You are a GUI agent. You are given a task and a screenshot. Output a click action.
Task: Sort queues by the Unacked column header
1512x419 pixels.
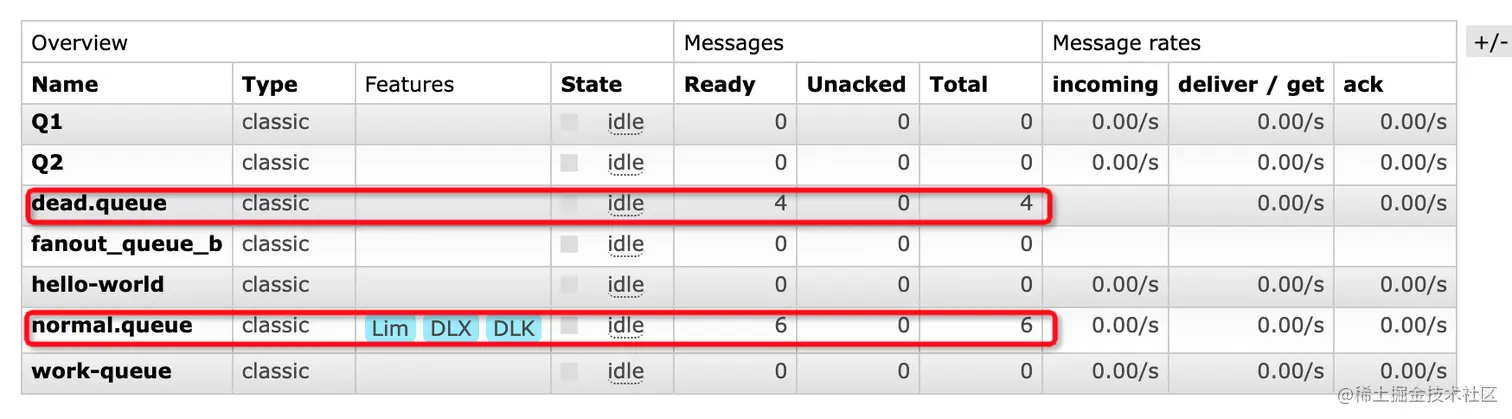(x=856, y=84)
